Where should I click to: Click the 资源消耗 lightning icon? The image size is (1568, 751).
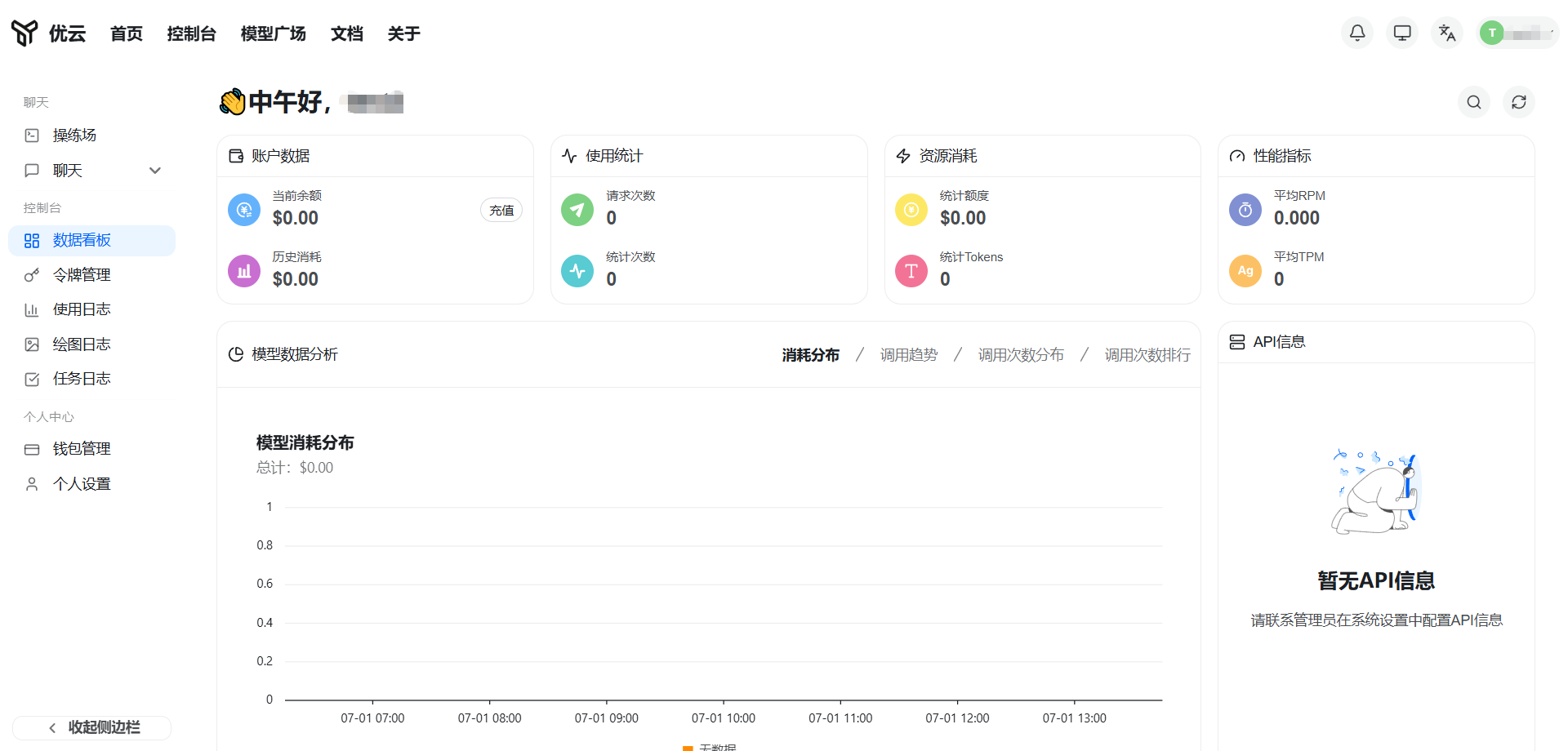tap(903, 156)
